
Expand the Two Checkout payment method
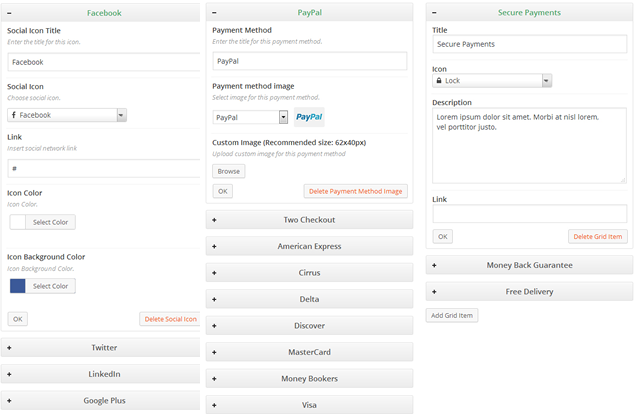point(309,220)
